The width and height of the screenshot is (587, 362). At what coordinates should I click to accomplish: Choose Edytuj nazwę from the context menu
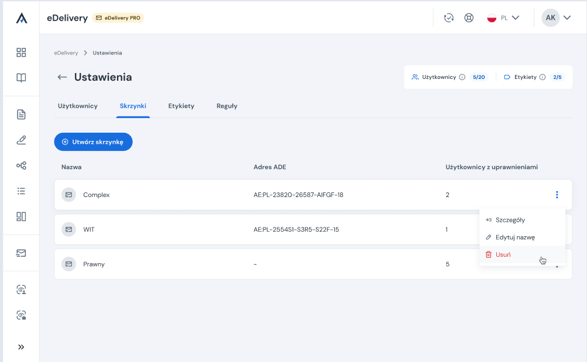pos(522,237)
